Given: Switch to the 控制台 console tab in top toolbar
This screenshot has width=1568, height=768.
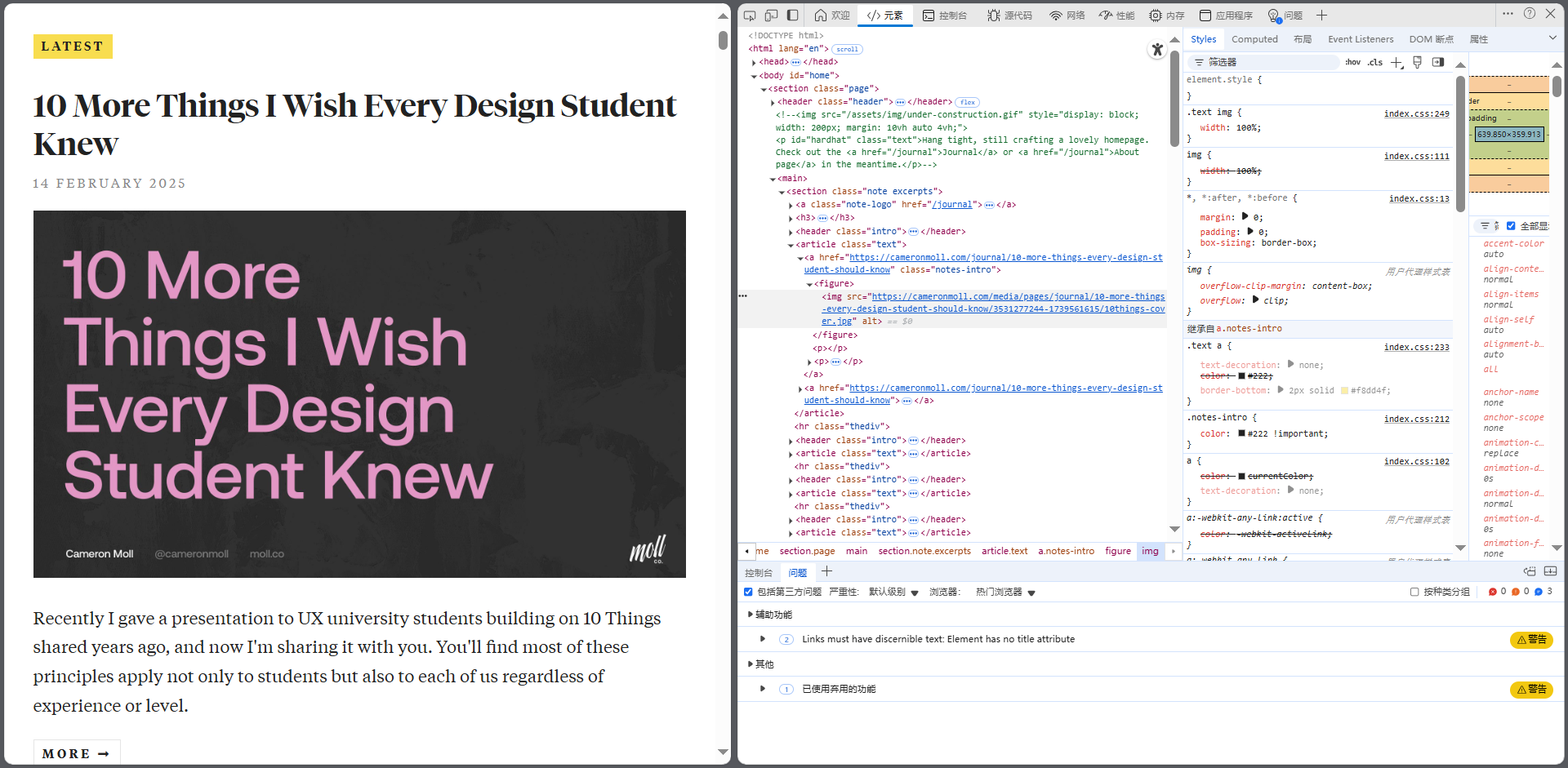Looking at the screenshot, I should [945, 16].
